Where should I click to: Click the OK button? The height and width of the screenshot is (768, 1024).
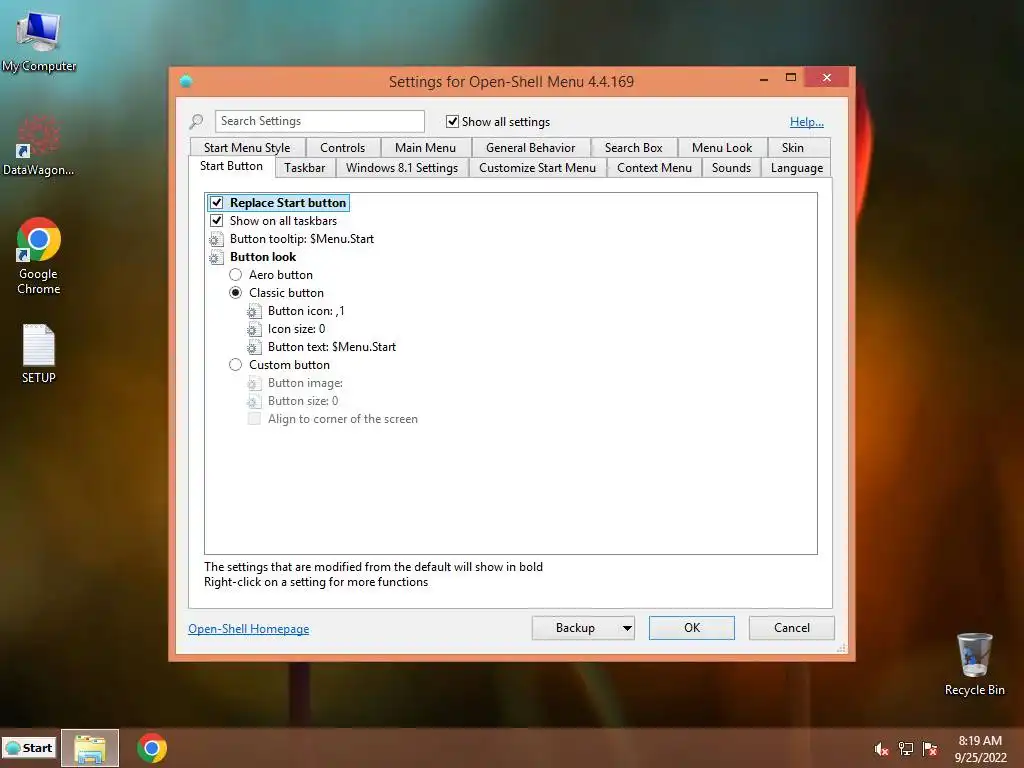(692, 628)
